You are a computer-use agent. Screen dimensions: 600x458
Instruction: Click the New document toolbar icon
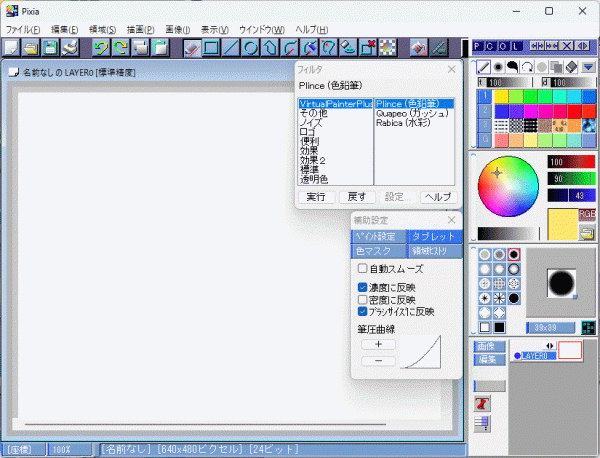(11, 48)
